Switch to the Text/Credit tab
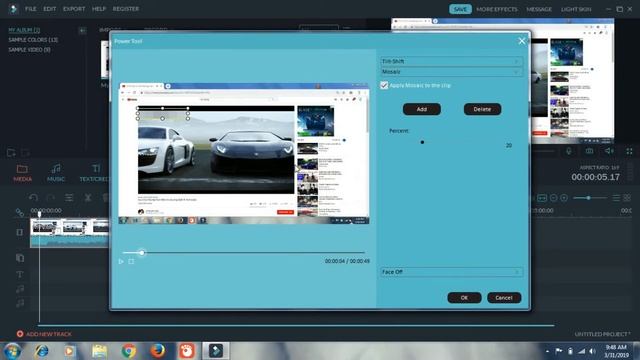Screen dimensions: 640x360 click(x=94, y=173)
